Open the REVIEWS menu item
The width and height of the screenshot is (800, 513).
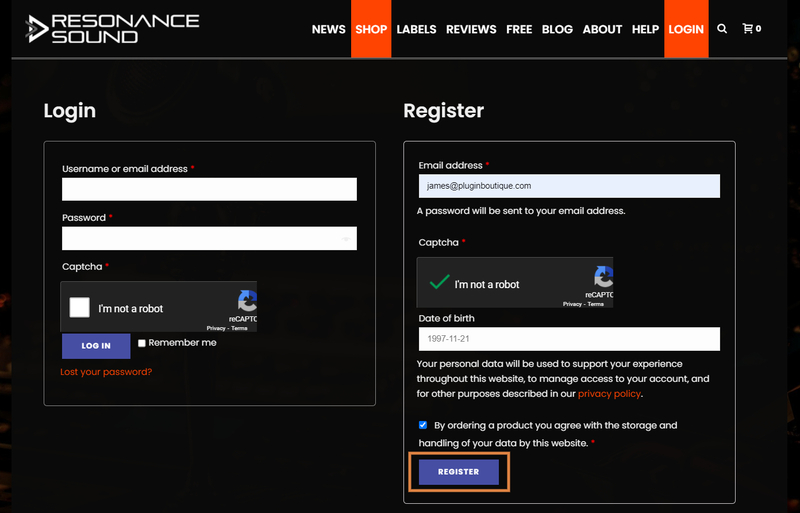471,29
